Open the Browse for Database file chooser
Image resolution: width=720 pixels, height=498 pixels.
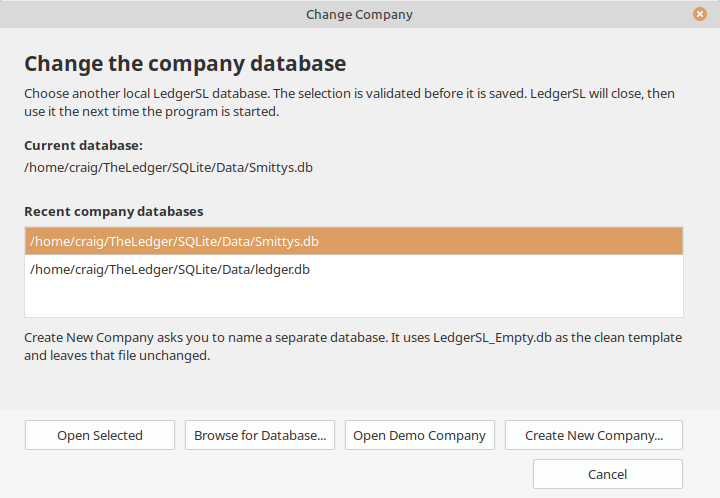coord(260,435)
